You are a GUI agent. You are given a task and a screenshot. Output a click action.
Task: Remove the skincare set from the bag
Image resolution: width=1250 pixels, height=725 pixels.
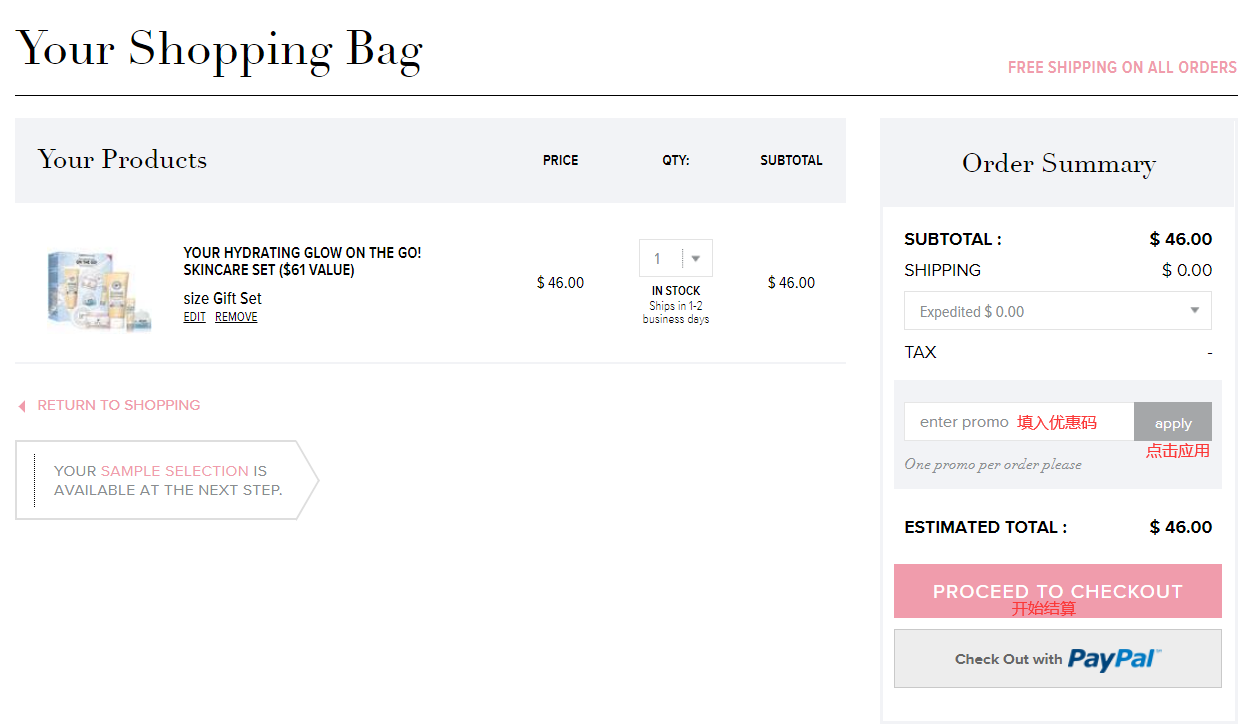pyautogui.click(x=236, y=317)
